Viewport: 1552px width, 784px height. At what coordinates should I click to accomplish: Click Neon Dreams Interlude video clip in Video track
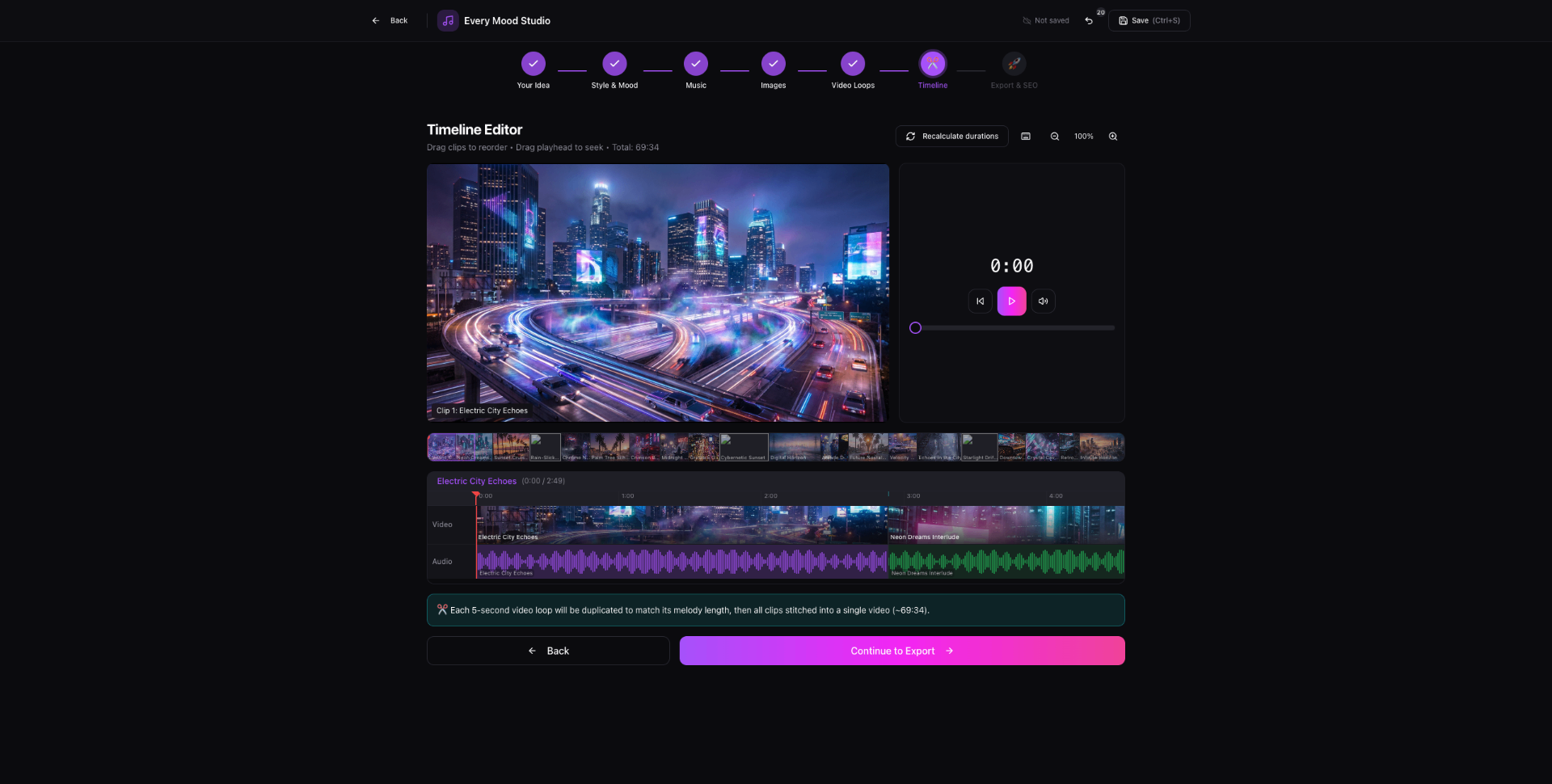1006,525
